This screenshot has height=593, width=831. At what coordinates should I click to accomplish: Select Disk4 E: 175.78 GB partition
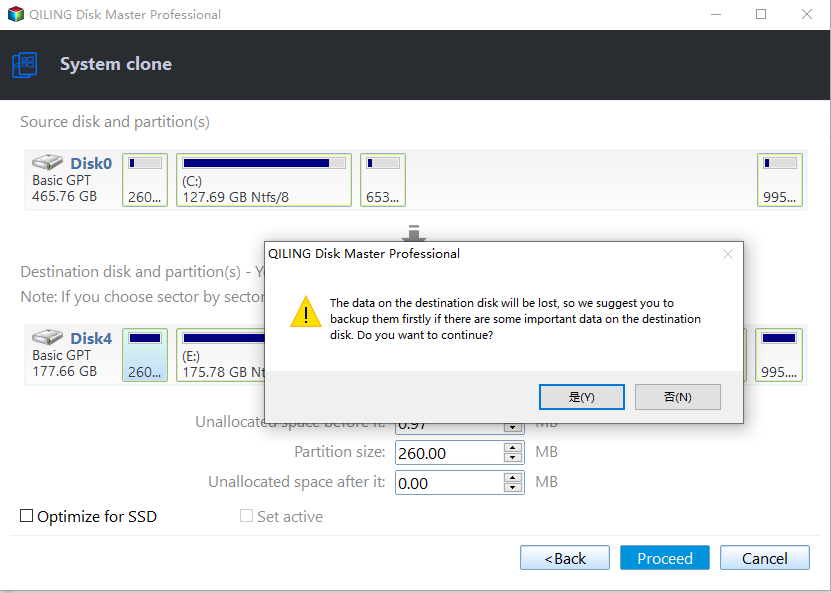click(x=220, y=355)
